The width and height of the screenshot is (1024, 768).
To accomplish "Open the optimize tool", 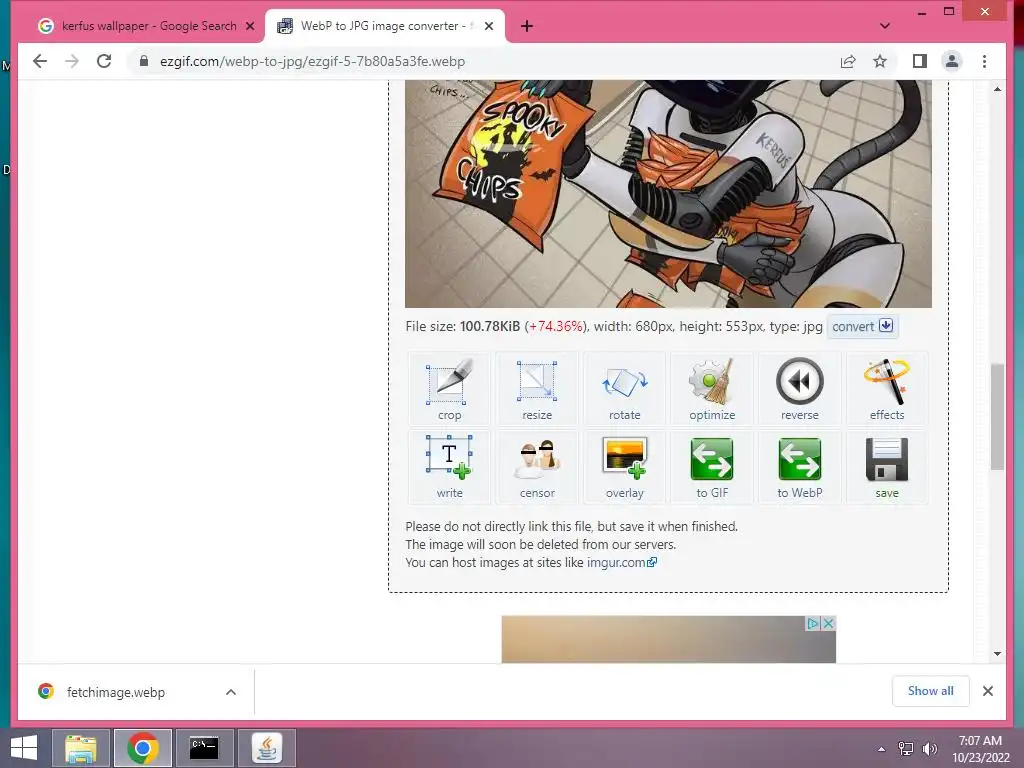I will coord(712,389).
